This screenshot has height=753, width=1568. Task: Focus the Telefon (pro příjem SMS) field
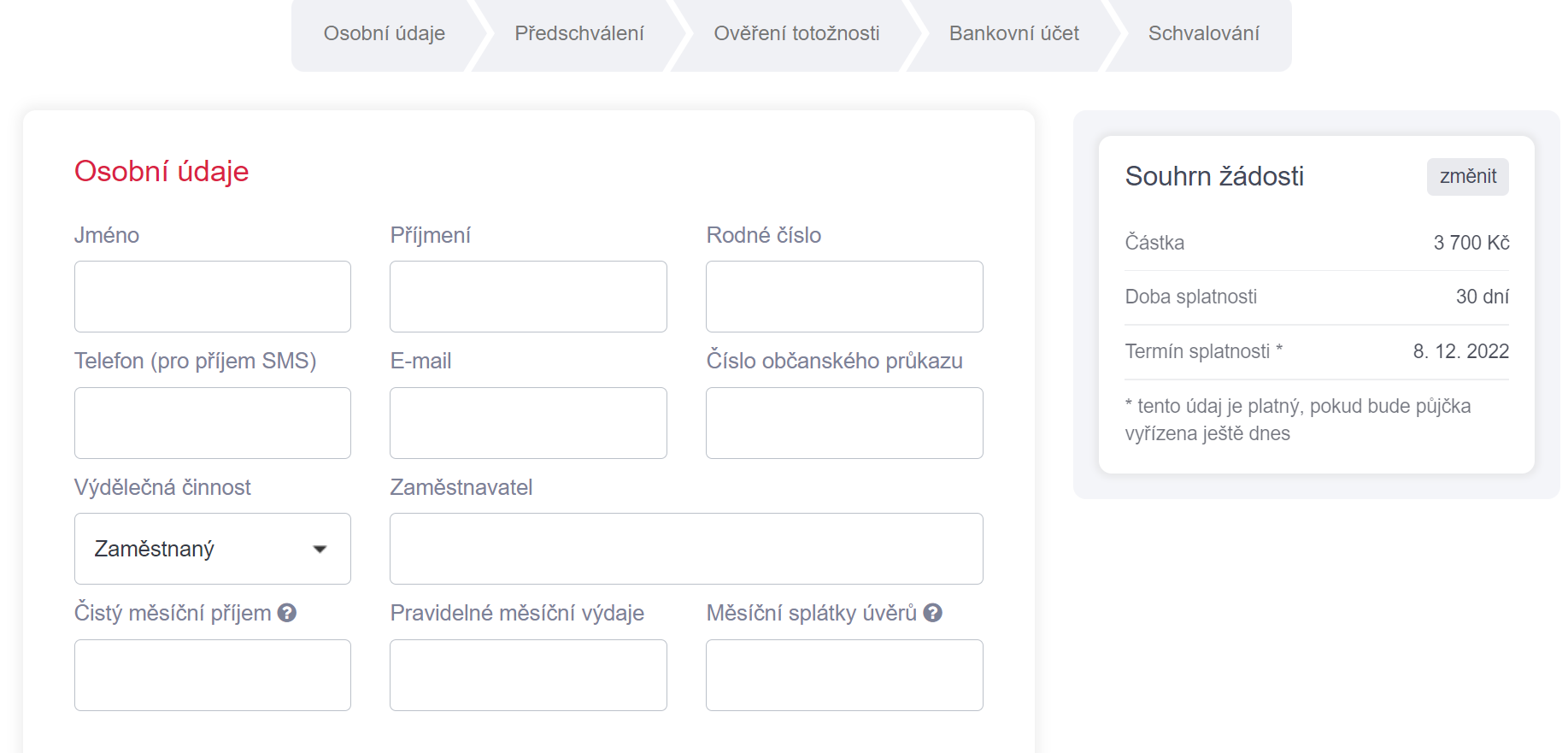tap(213, 423)
